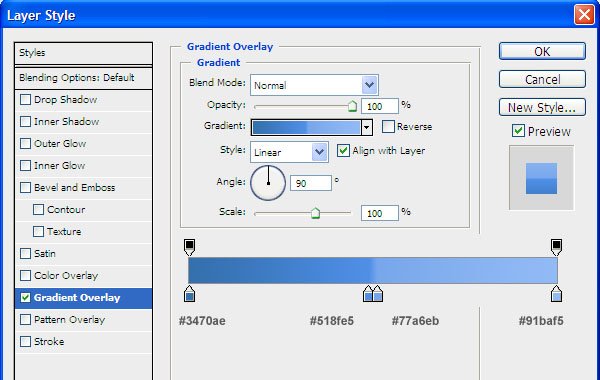
Task: Enable the Satin checkbox
Action: (25, 253)
